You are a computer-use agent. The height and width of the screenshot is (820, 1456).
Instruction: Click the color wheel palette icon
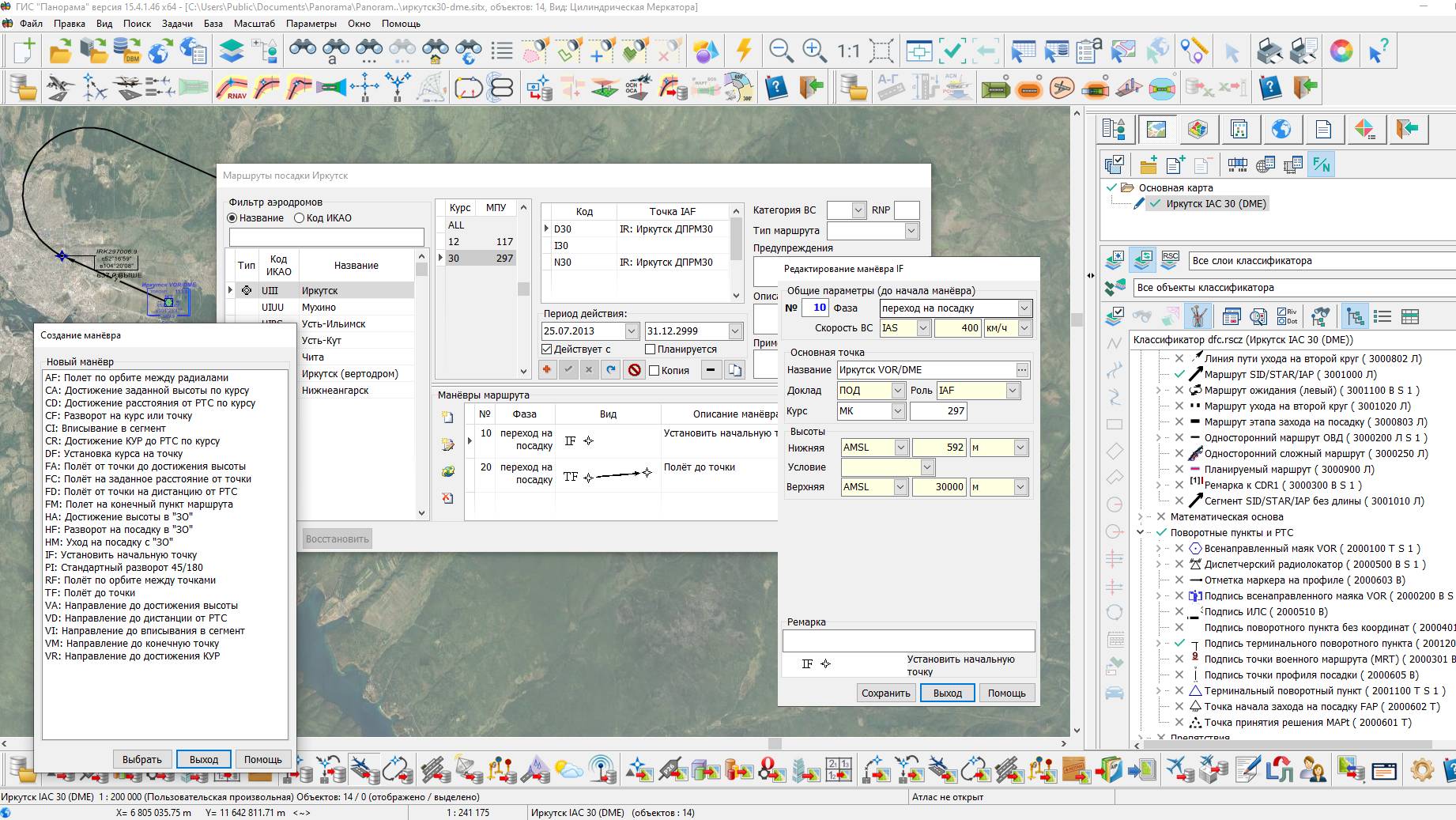point(1341,51)
